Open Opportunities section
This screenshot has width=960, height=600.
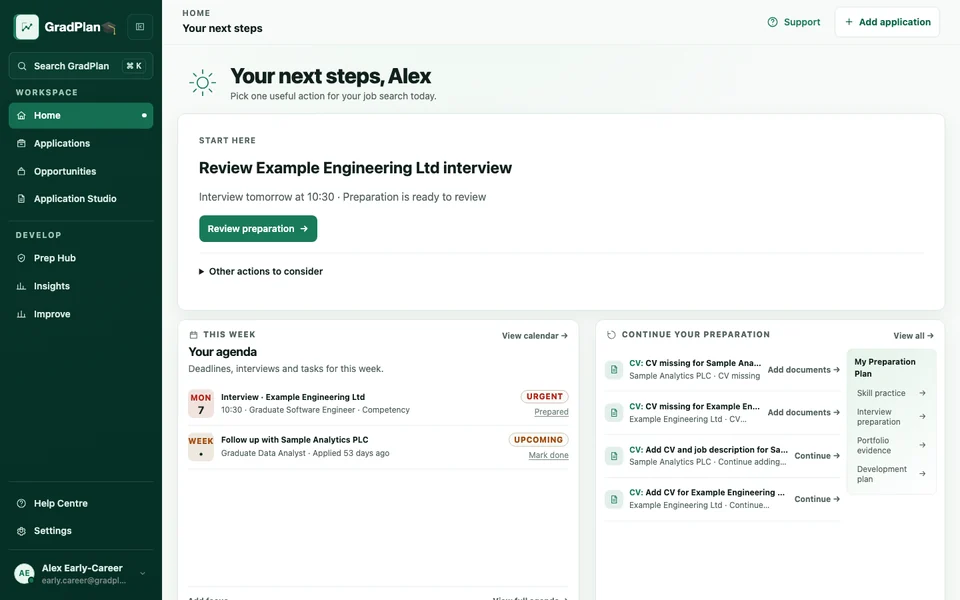(x=81, y=171)
